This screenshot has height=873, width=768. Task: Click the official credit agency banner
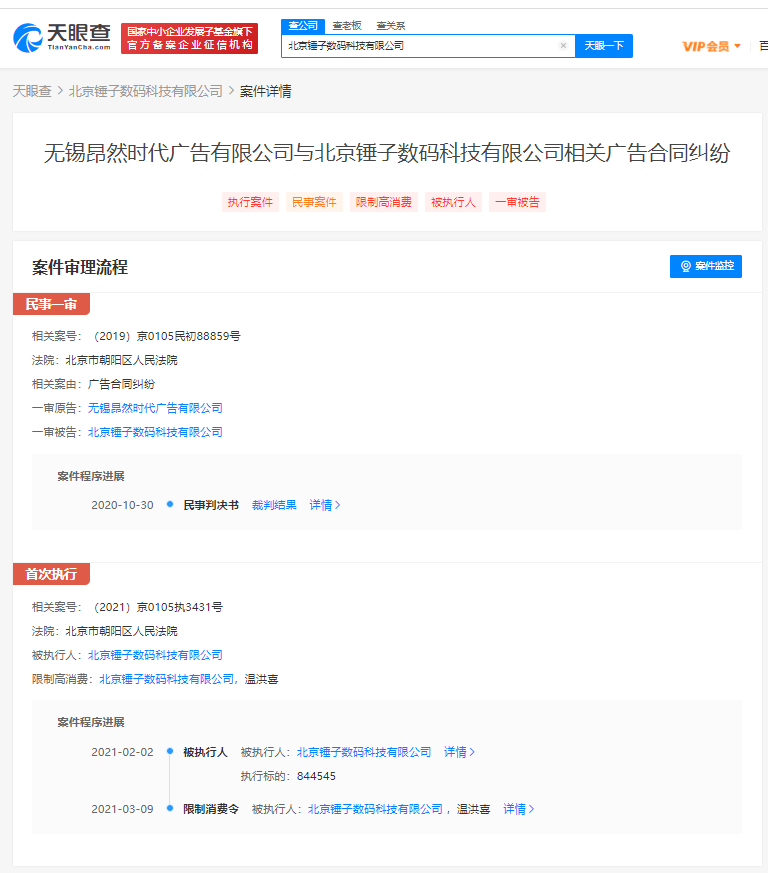189,39
